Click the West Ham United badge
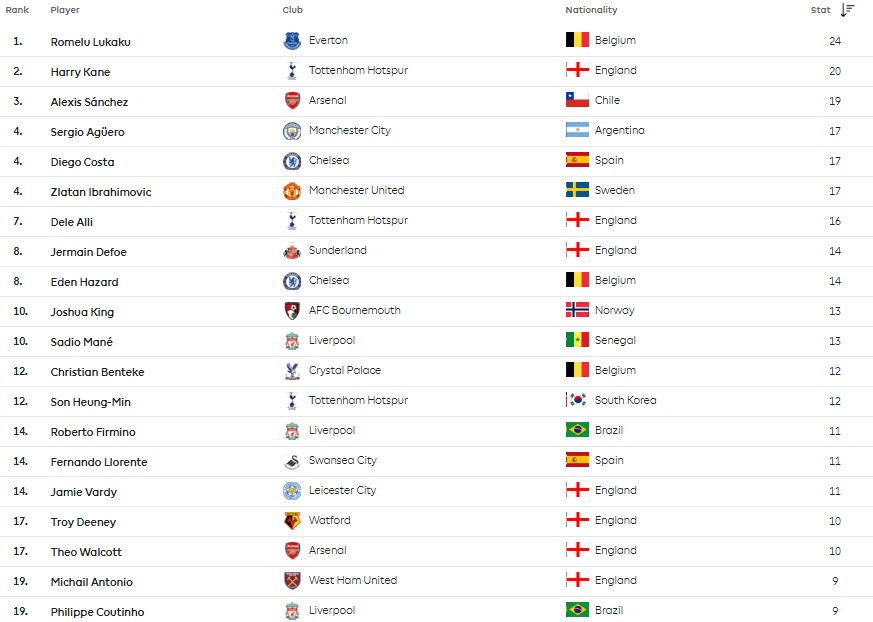The image size is (873, 622). coord(292,581)
